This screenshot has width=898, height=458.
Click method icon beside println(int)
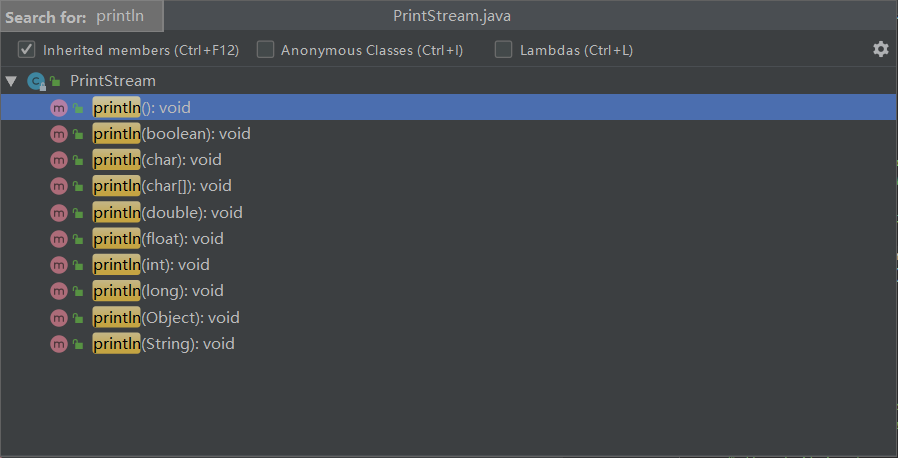click(58, 265)
